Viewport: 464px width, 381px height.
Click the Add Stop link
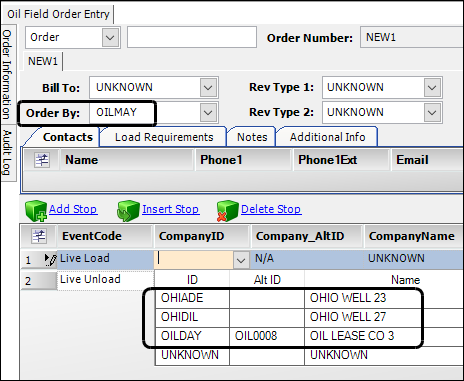[73, 209]
